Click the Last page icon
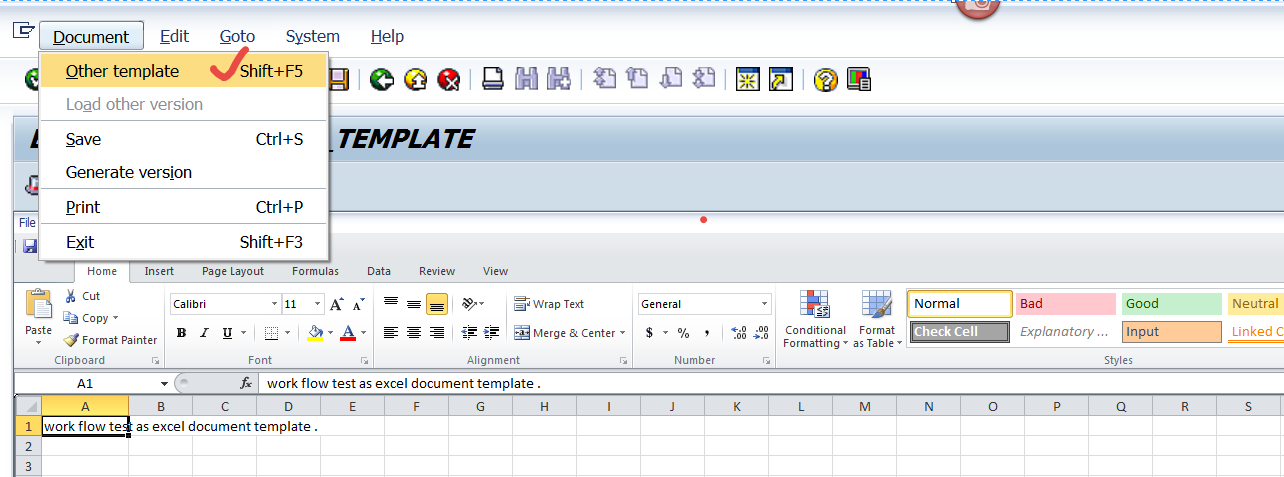Screen dimensions: 1284x477 click(704, 79)
